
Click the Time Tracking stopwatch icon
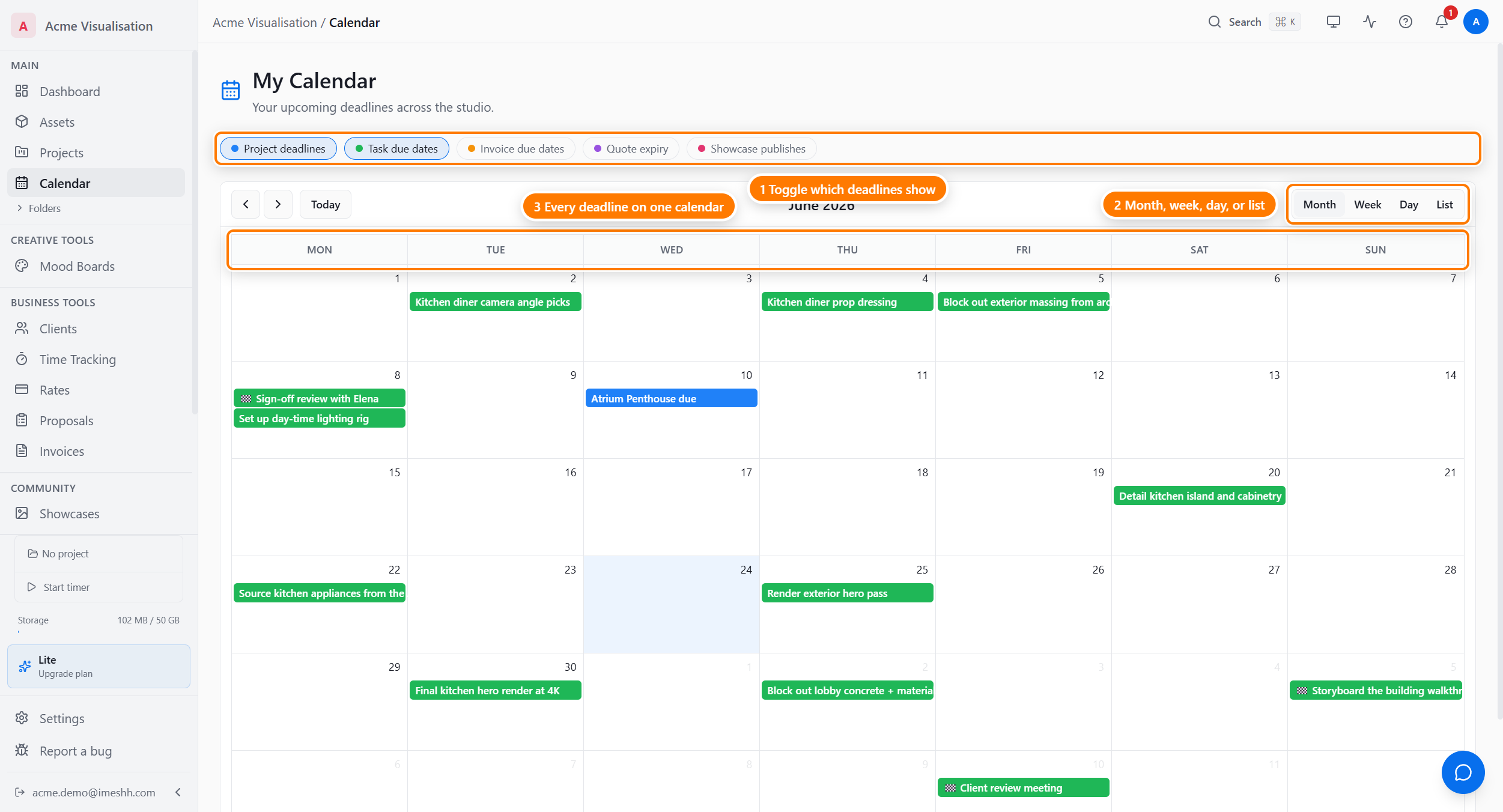(22, 359)
